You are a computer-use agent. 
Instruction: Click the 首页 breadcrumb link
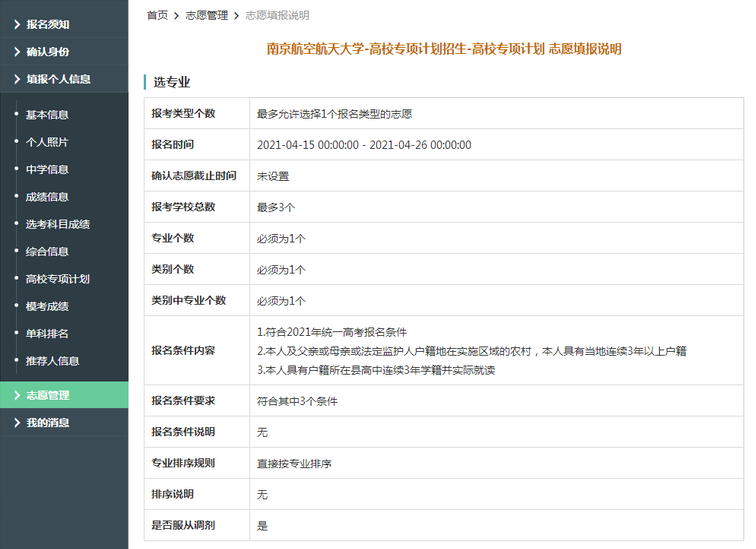click(x=157, y=15)
